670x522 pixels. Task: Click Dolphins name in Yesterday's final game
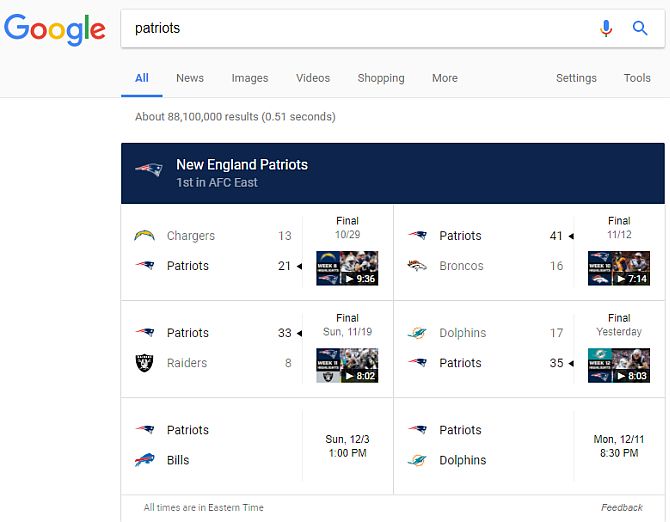tap(462, 333)
